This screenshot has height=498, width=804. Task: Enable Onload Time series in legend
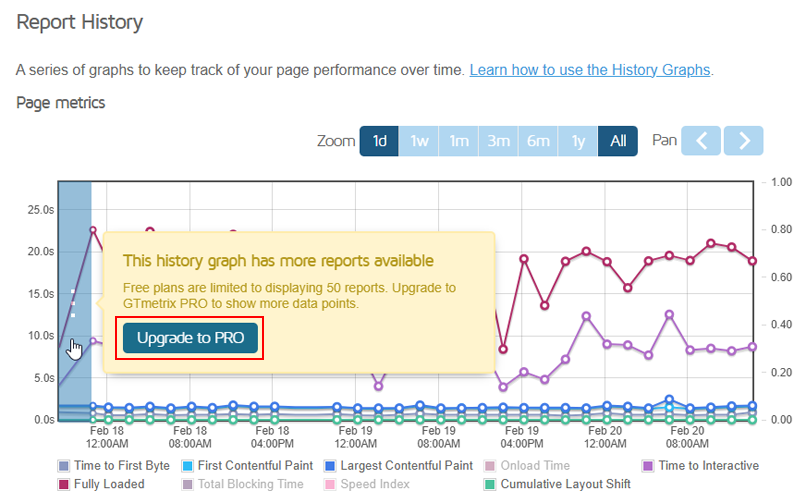tap(527, 466)
